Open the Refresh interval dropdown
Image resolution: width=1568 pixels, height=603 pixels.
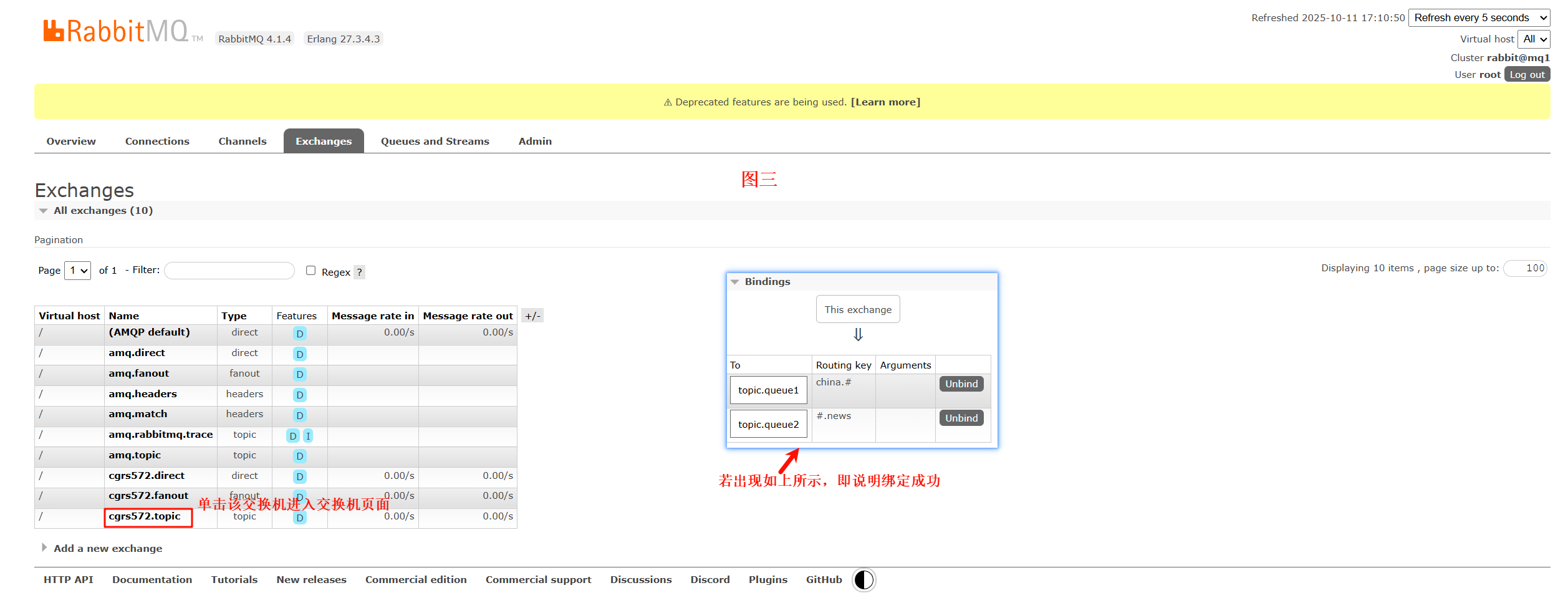tap(1479, 17)
